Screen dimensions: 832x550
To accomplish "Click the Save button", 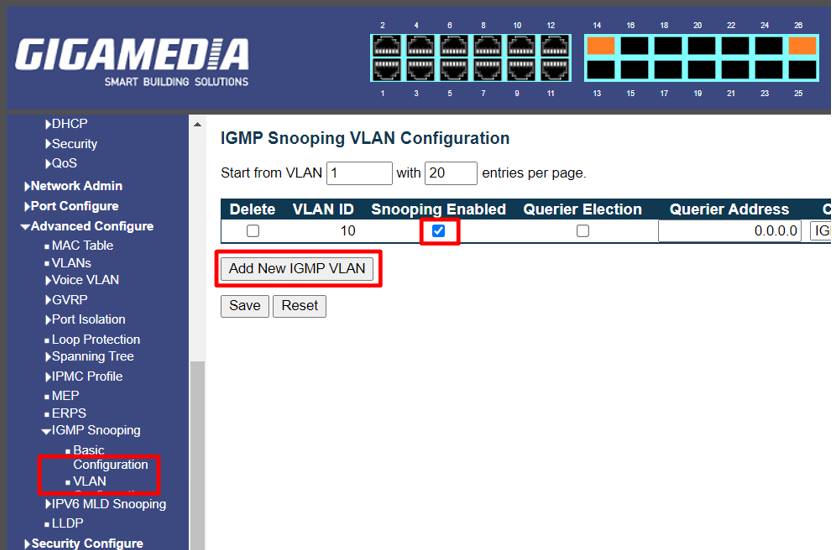I will tap(245, 306).
